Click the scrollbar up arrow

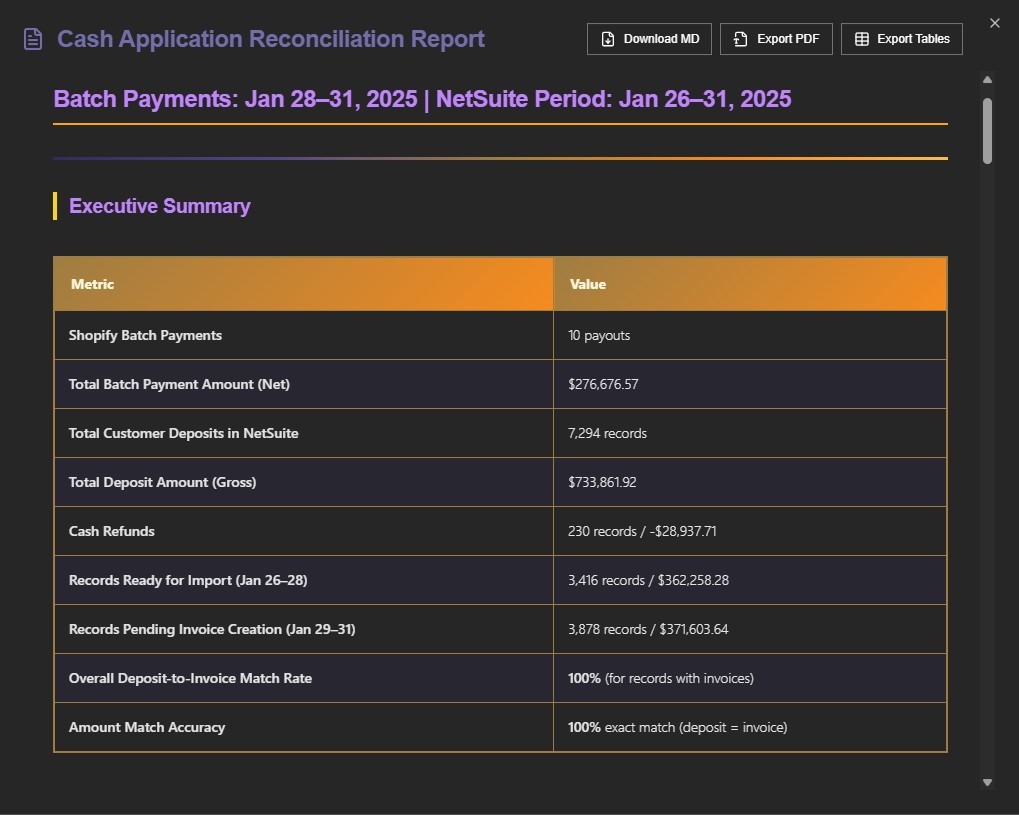[x=987, y=79]
